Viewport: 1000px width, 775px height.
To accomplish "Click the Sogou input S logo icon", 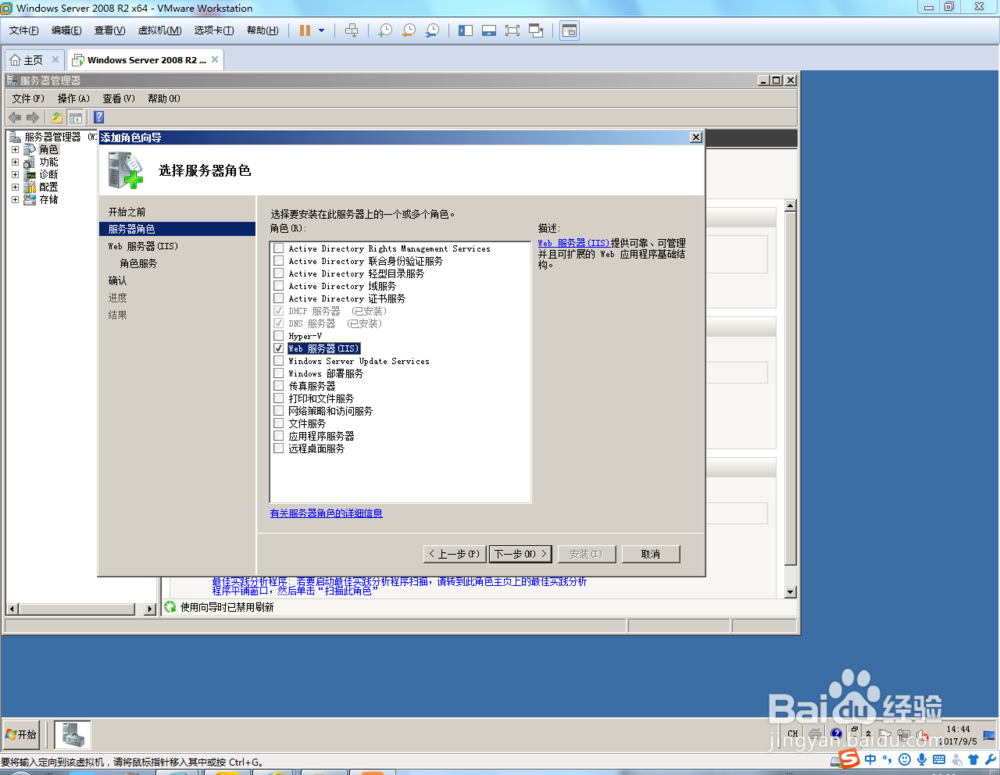I will tap(849, 759).
